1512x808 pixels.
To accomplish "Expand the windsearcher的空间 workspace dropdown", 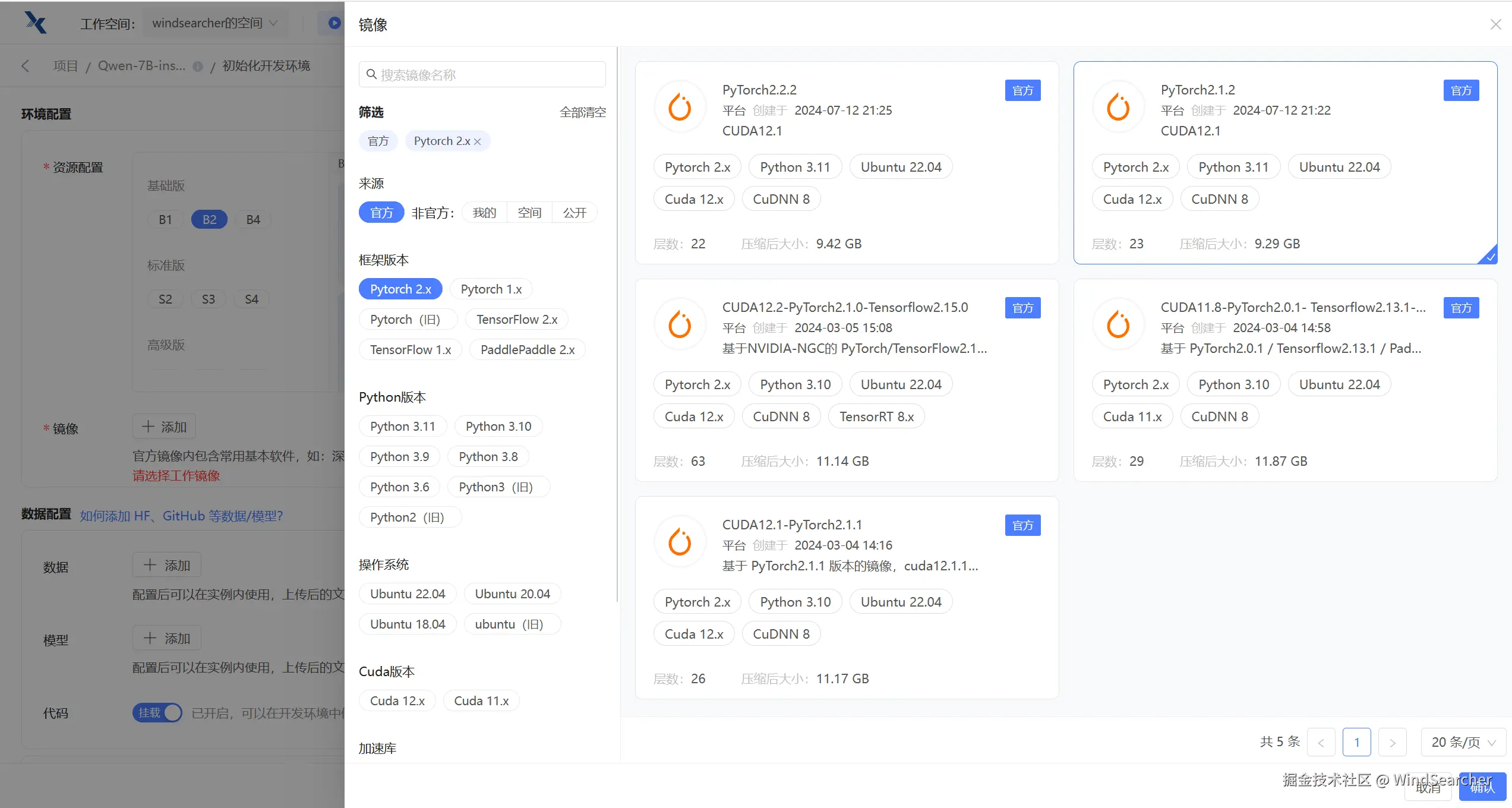I will (214, 23).
